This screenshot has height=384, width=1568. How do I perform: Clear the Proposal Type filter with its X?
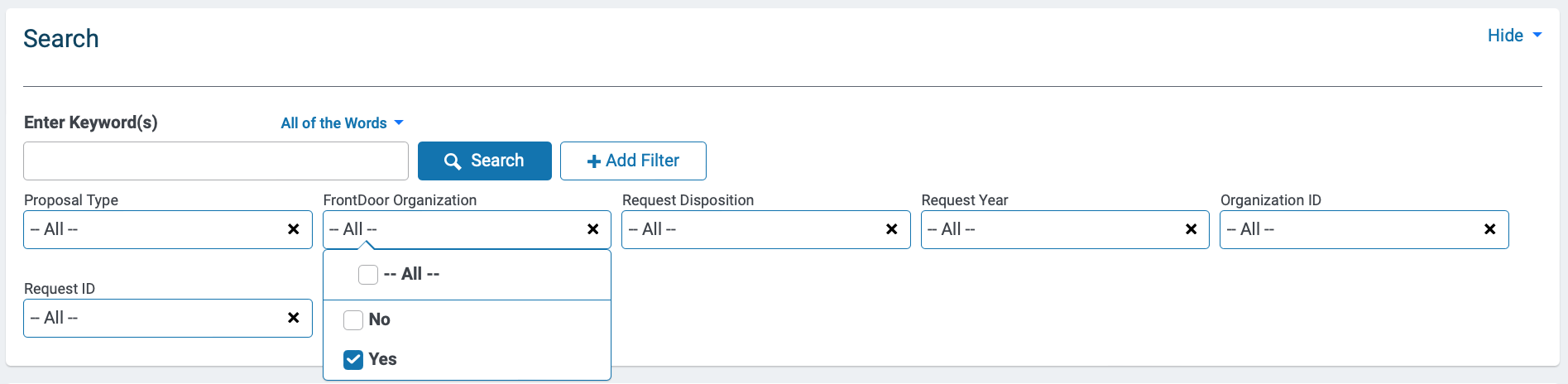click(x=293, y=229)
